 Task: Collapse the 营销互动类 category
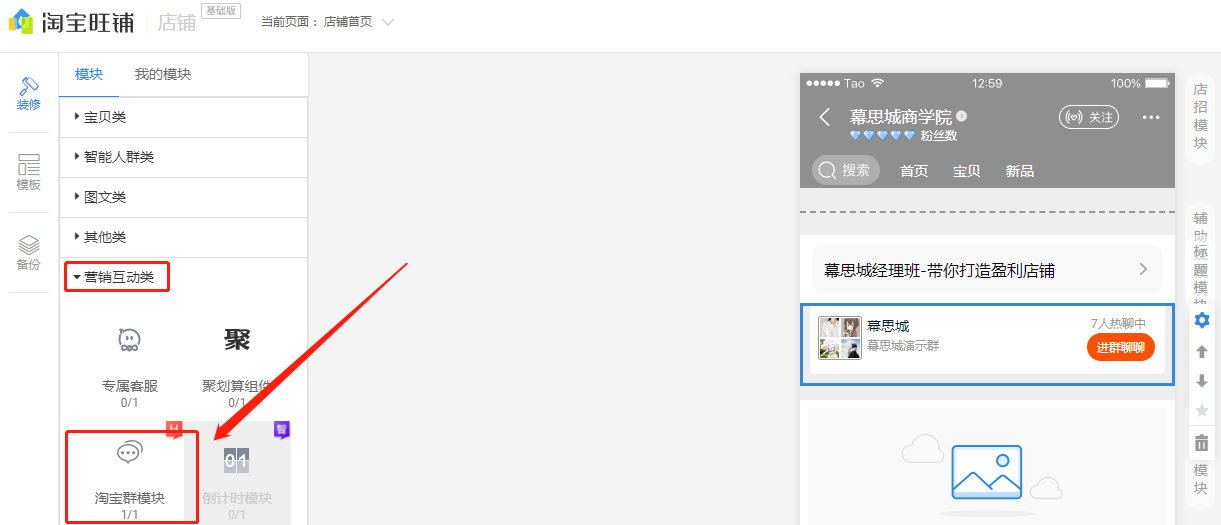pyautogui.click(x=117, y=277)
